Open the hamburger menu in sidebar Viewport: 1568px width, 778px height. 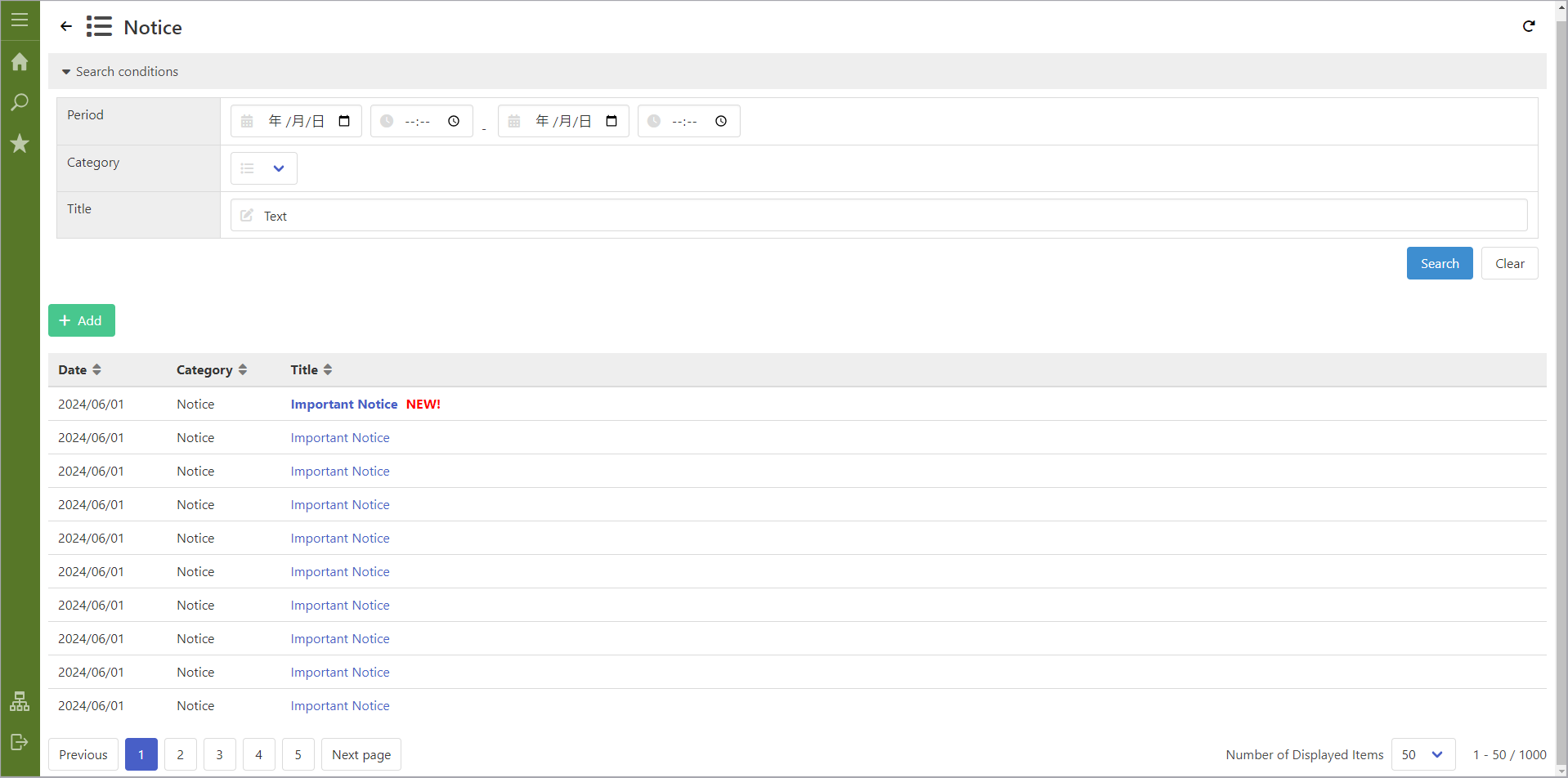[x=20, y=20]
